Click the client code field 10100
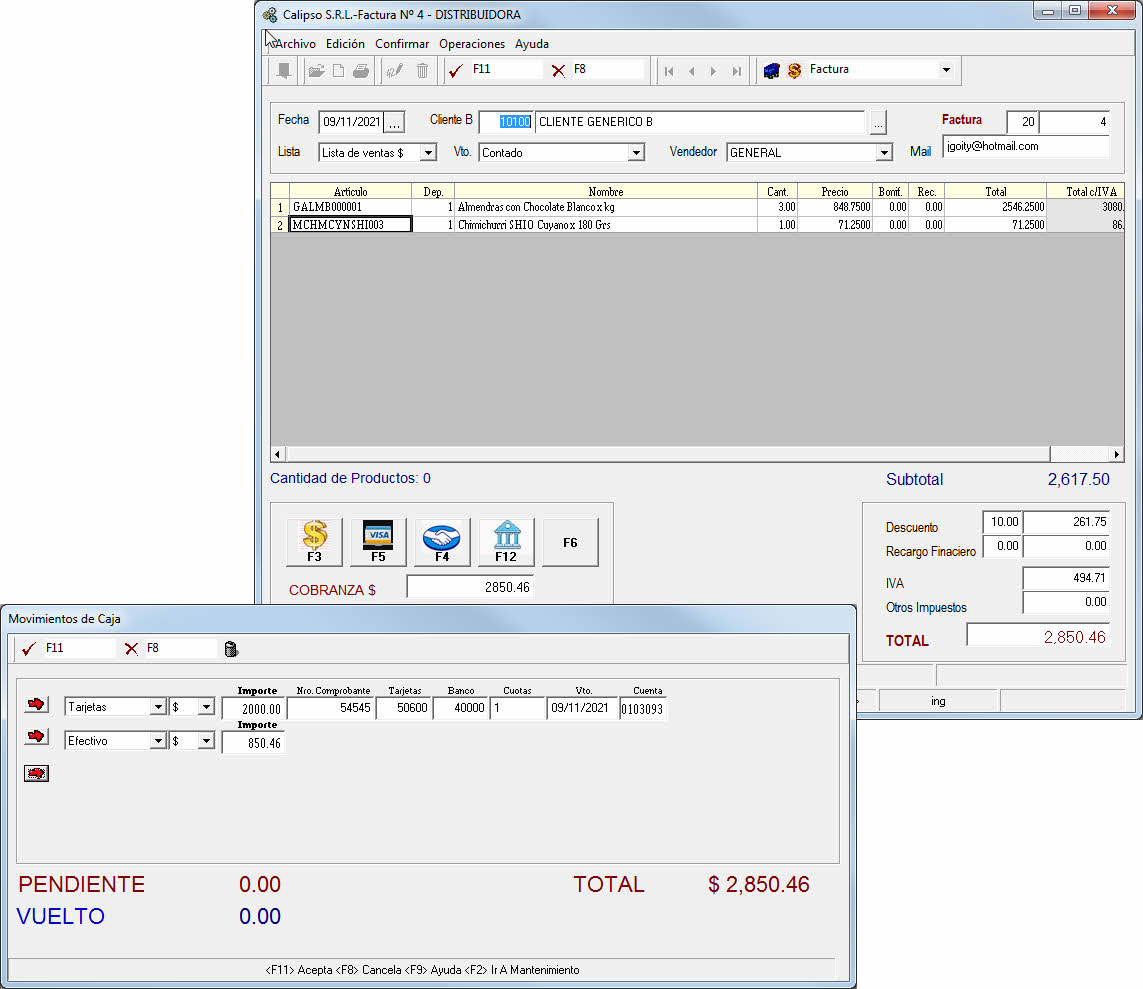 (507, 122)
